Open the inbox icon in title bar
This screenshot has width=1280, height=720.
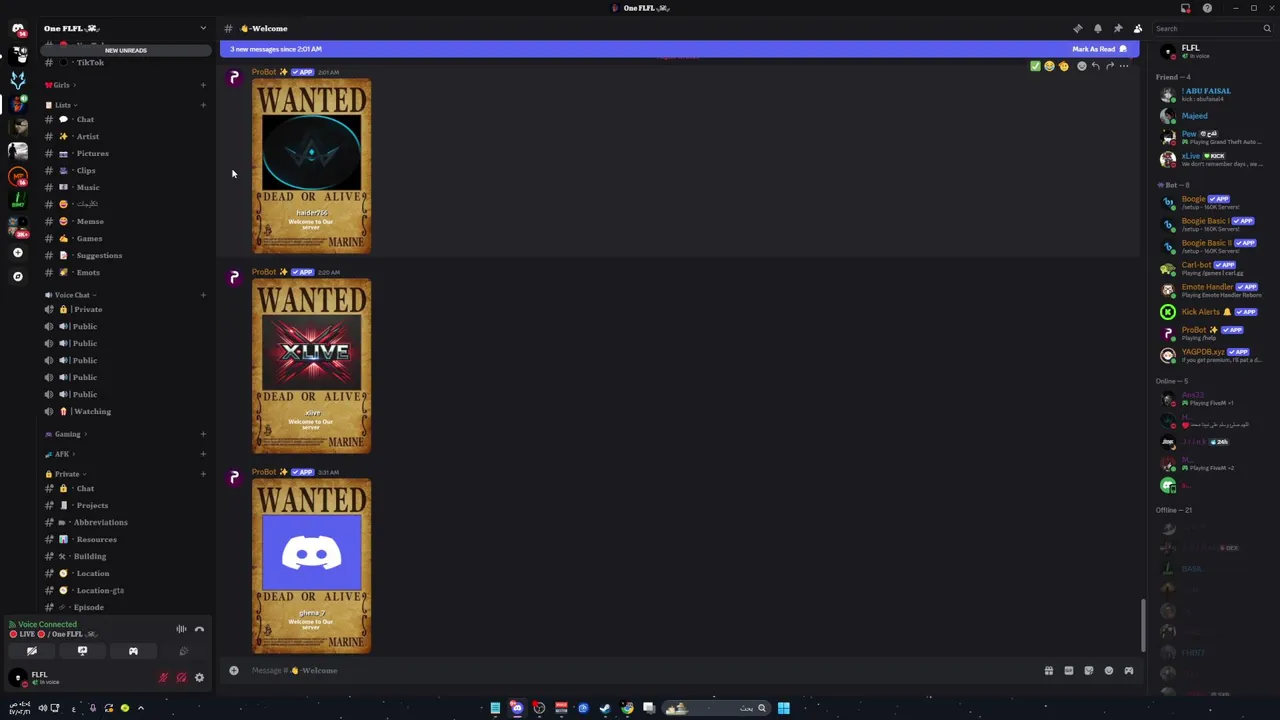(x=1185, y=8)
